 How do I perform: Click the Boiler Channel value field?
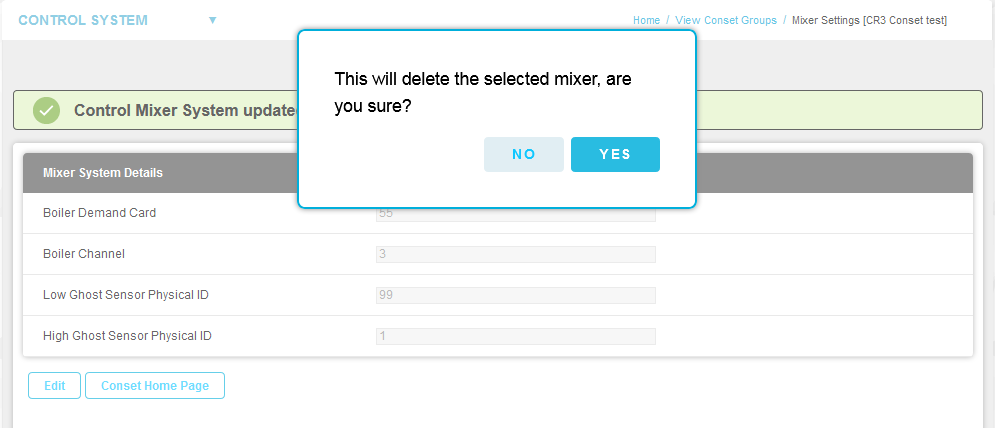pos(515,254)
